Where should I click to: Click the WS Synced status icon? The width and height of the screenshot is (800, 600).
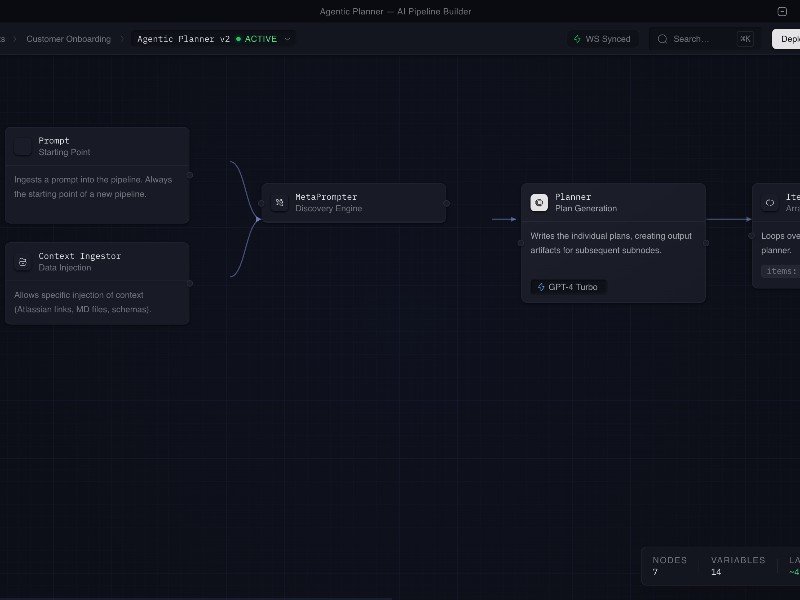(577, 39)
